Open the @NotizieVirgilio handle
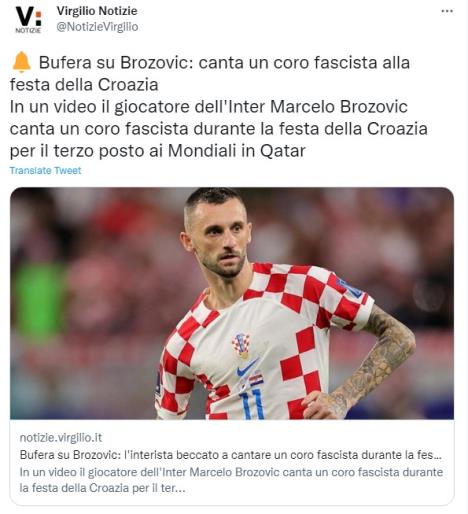The image size is (468, 514). [97, 27]
